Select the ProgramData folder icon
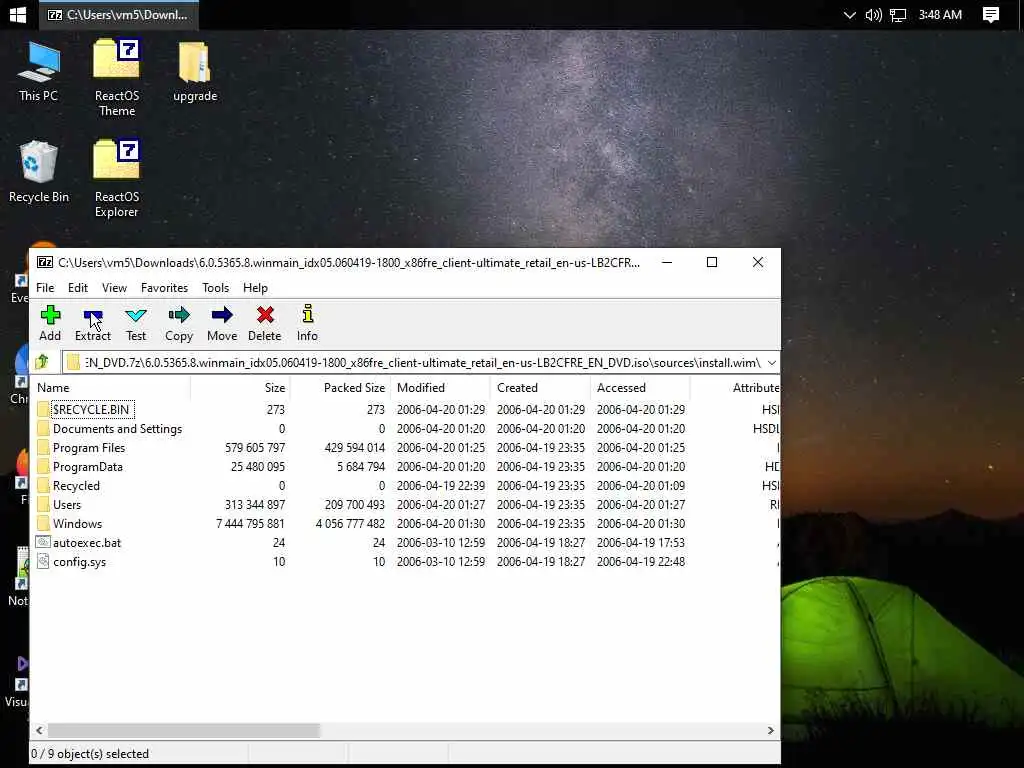 point(43,466)
